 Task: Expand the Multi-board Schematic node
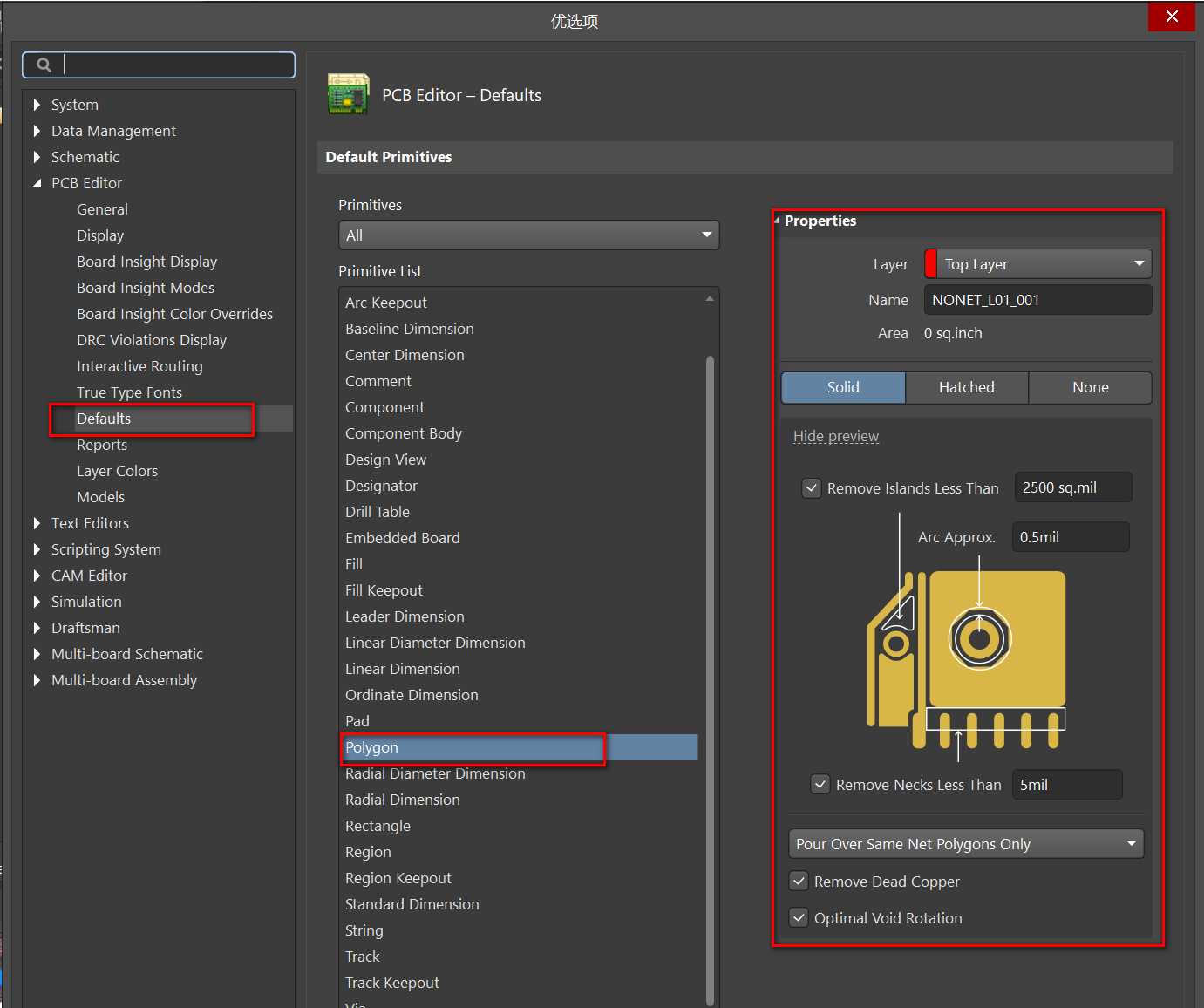37,654
